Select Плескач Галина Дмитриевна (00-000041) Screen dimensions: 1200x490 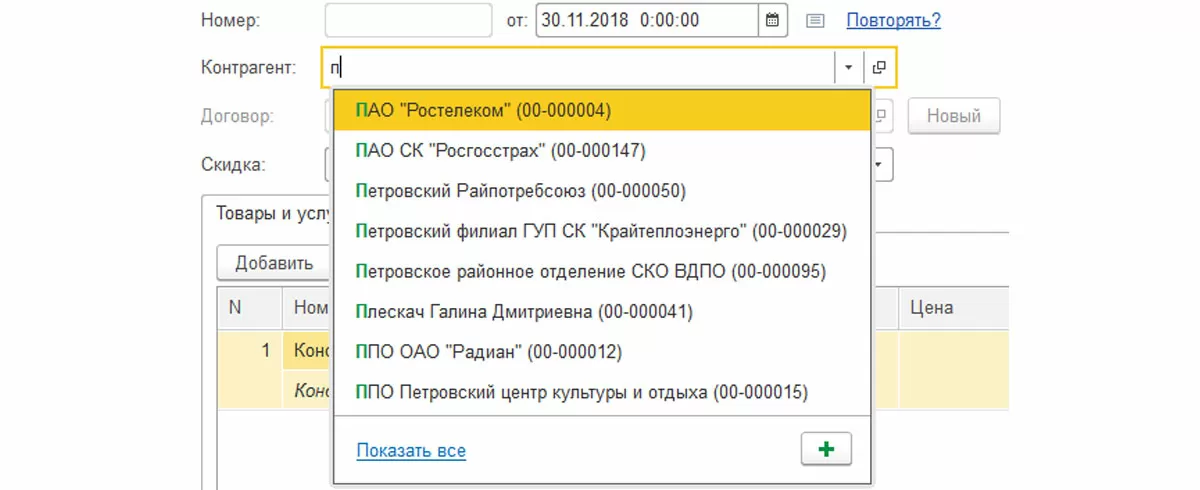602,312
